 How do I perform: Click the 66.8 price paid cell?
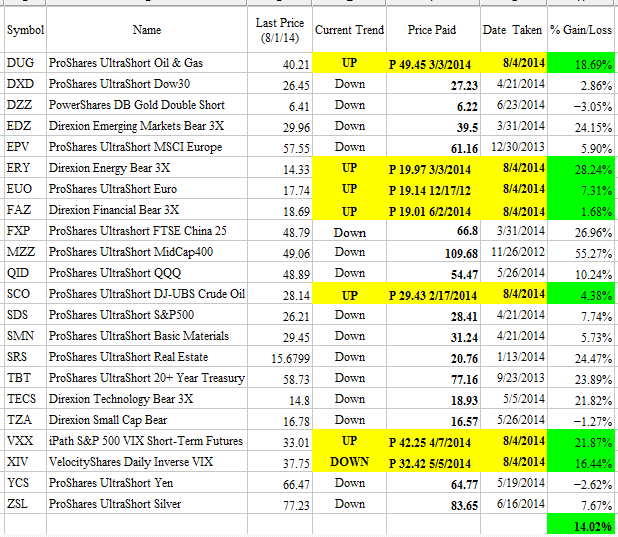point(433,231)
